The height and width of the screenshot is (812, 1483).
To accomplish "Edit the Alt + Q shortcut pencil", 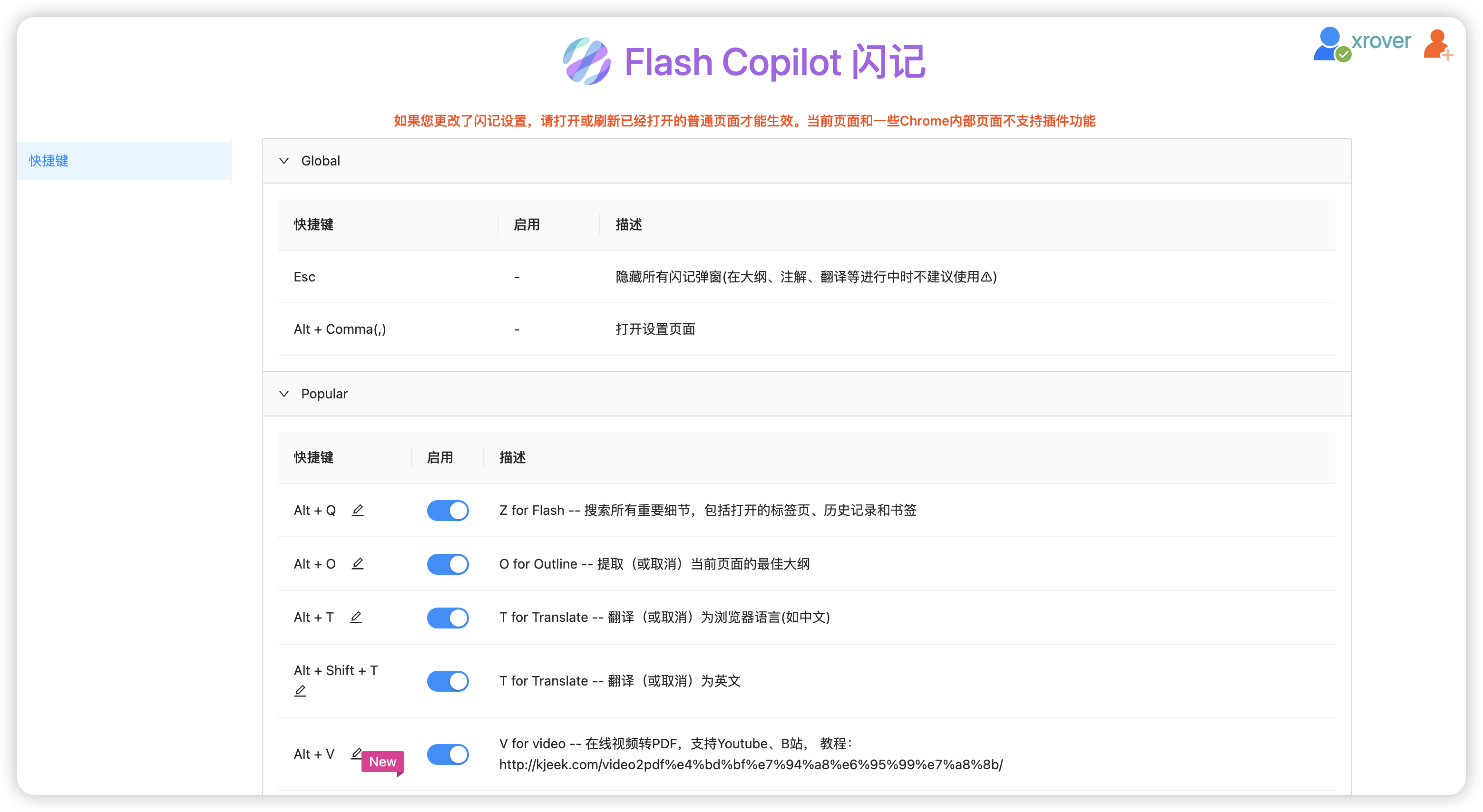I will click(358, 510).
